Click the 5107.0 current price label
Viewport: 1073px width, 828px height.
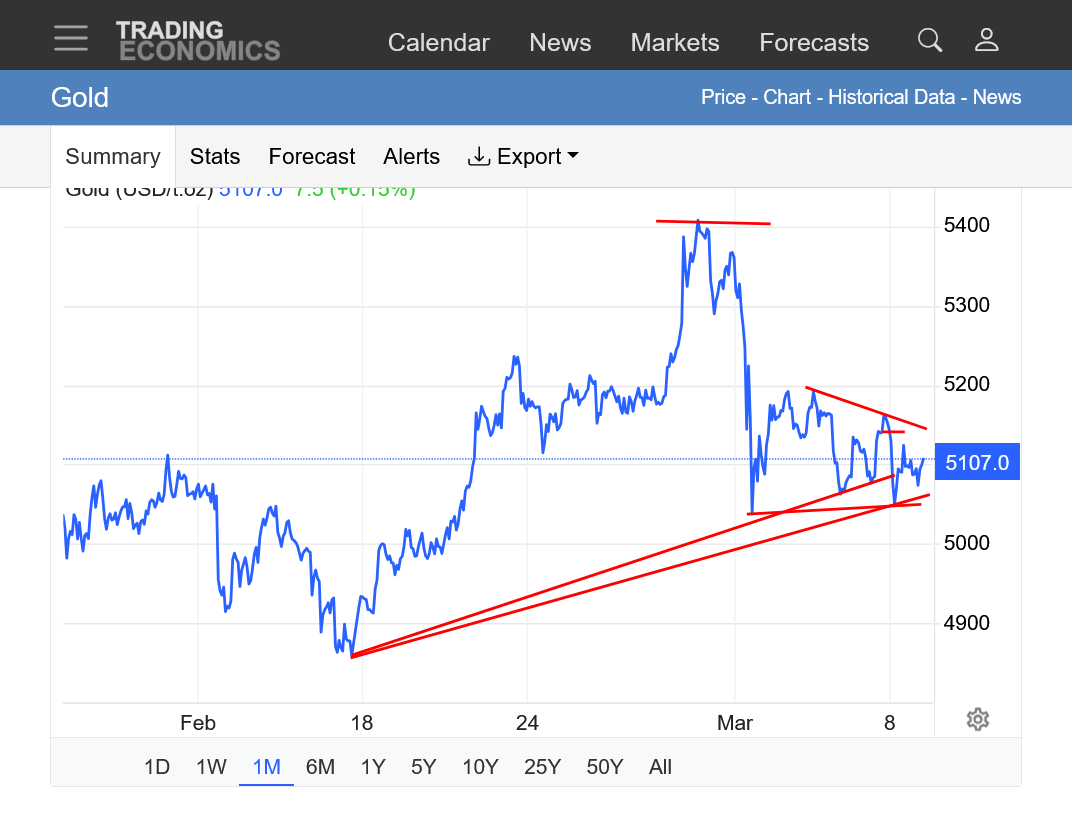(977, 462)
